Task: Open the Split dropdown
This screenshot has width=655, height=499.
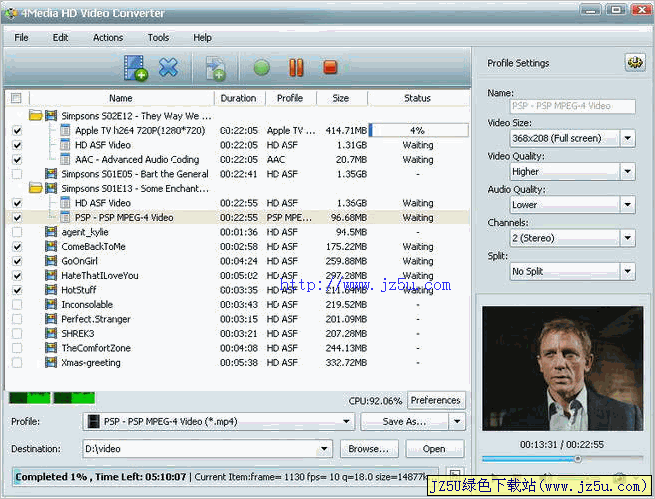Action: coord(627,271)
